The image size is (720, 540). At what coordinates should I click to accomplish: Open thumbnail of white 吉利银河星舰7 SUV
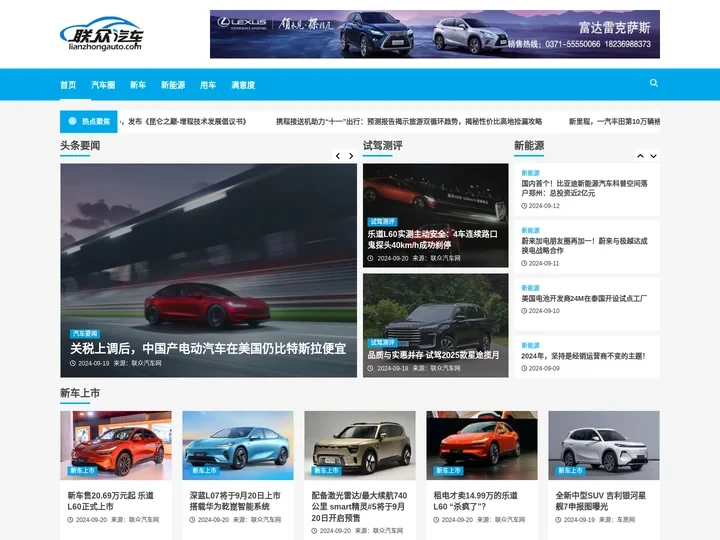coord(604,445)
